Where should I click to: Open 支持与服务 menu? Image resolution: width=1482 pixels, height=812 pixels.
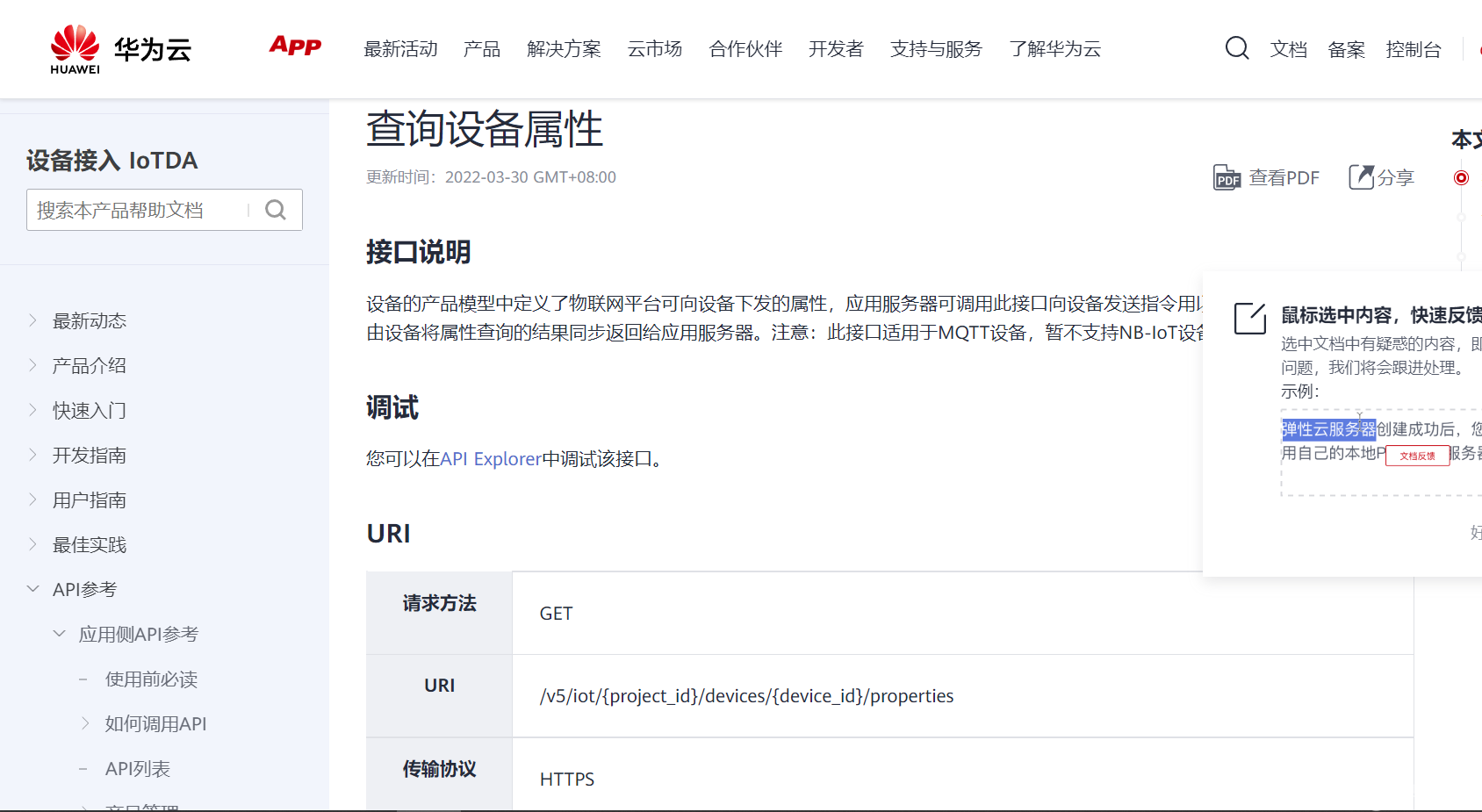(936, 49)
